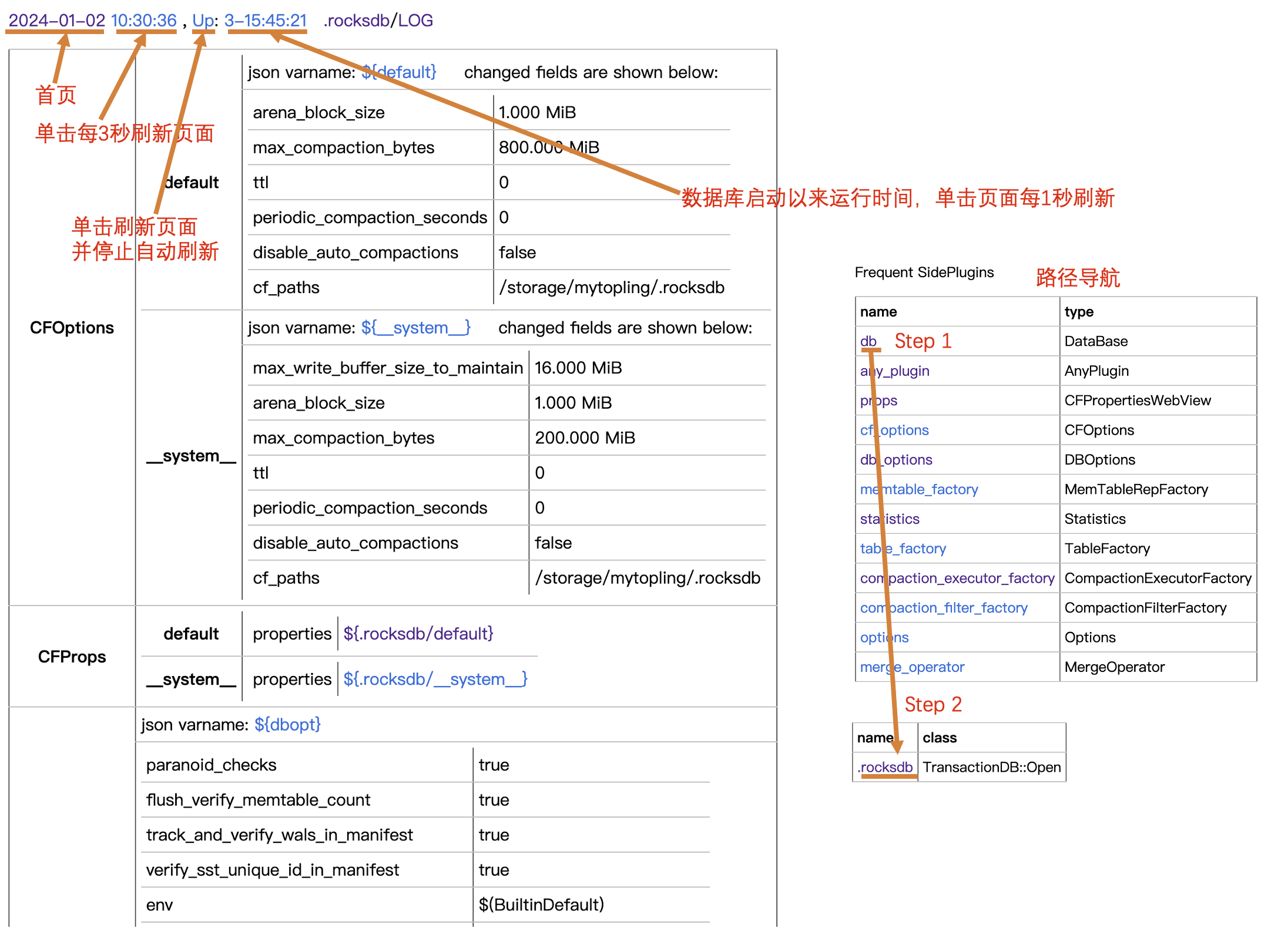
Task: Click the Up link to refresh
Action: [x=203, y=21]
